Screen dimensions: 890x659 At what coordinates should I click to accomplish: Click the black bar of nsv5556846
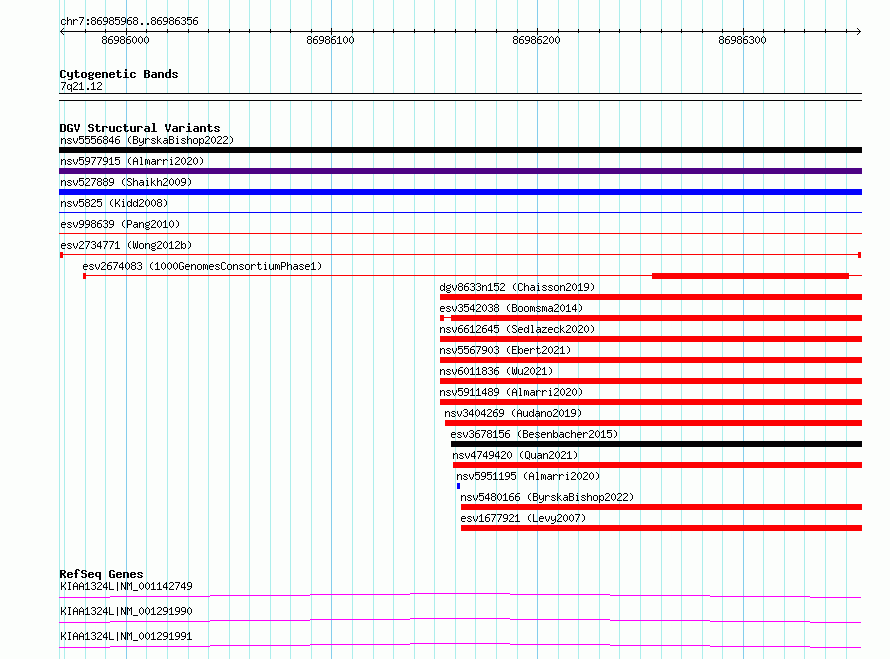(460, 150)
